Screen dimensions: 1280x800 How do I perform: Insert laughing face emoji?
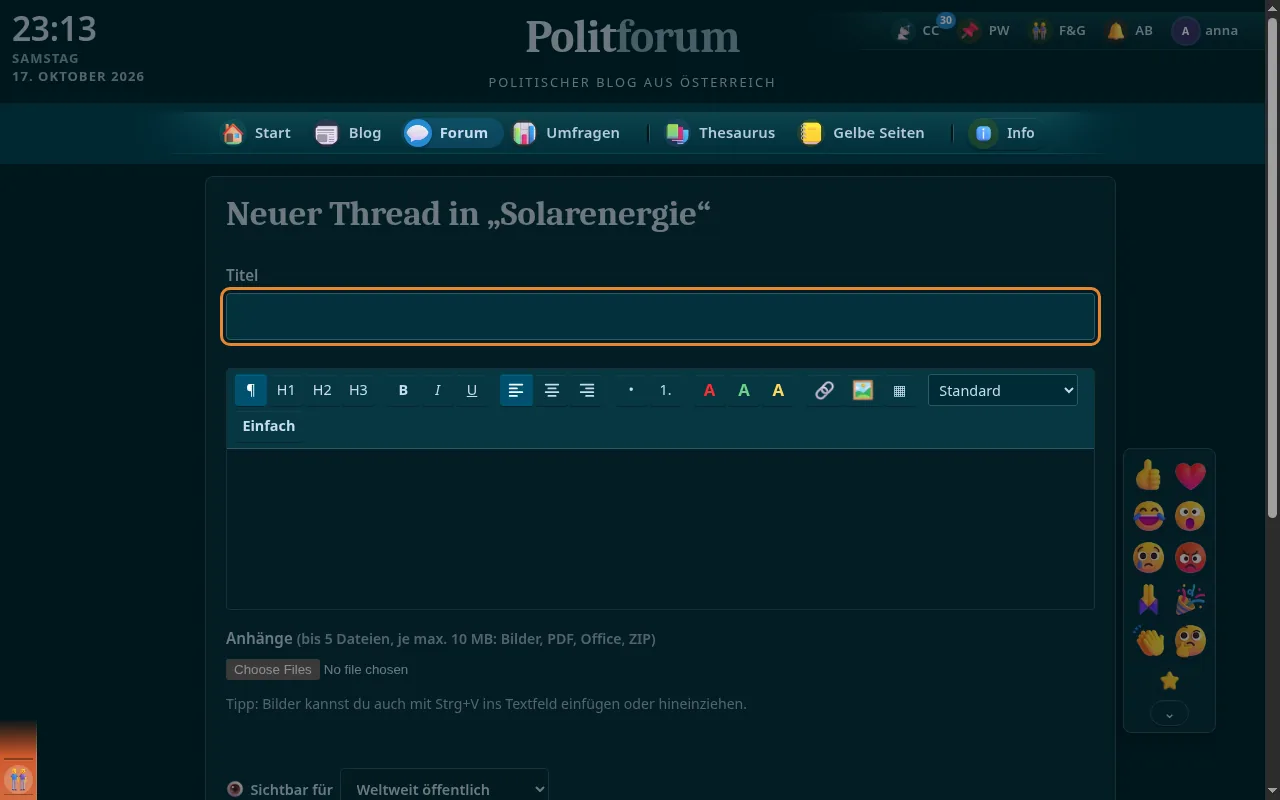[1149, 516]
